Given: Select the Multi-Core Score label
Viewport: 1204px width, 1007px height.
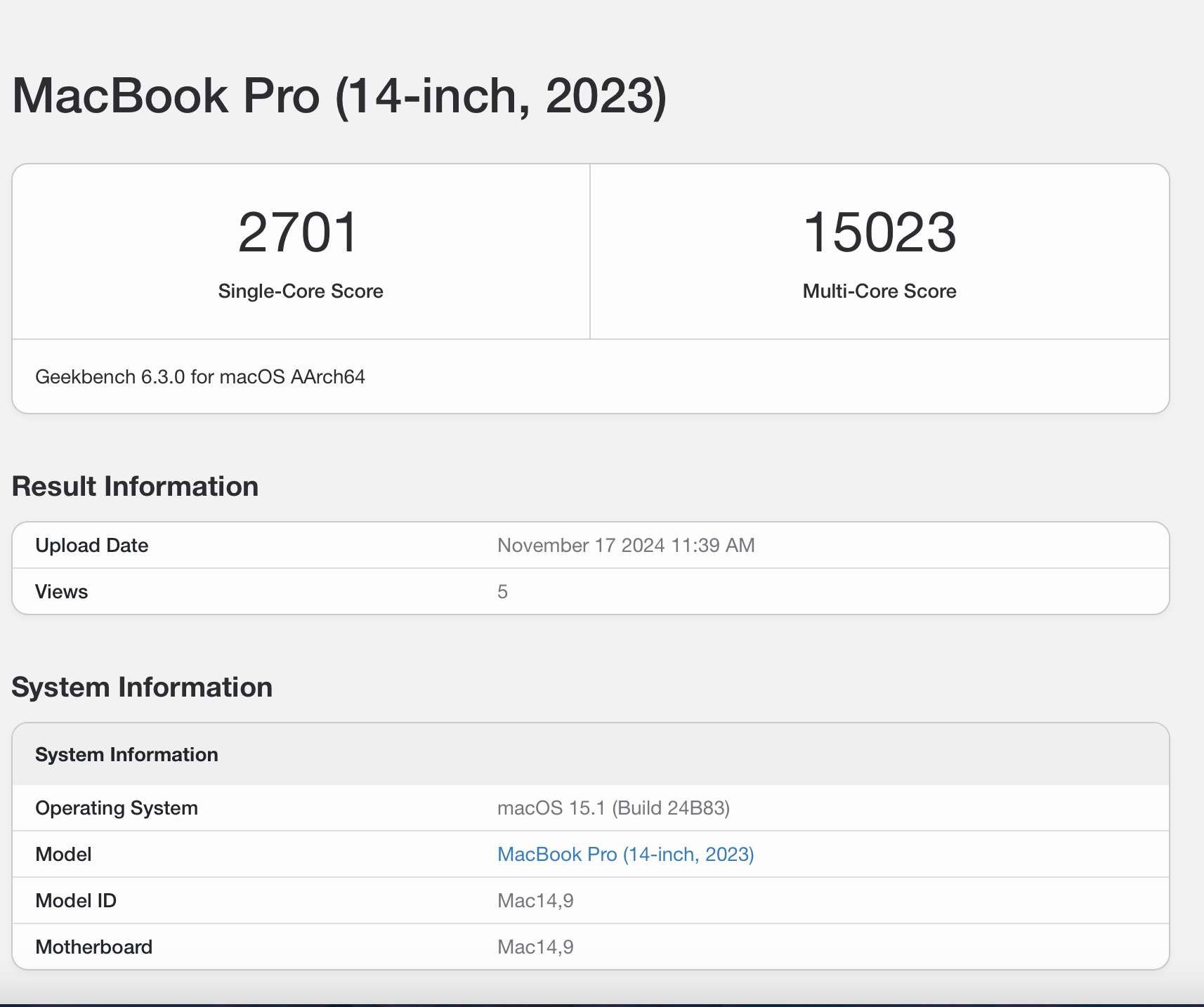Looking at the screenshot, I should coord(879,291).
